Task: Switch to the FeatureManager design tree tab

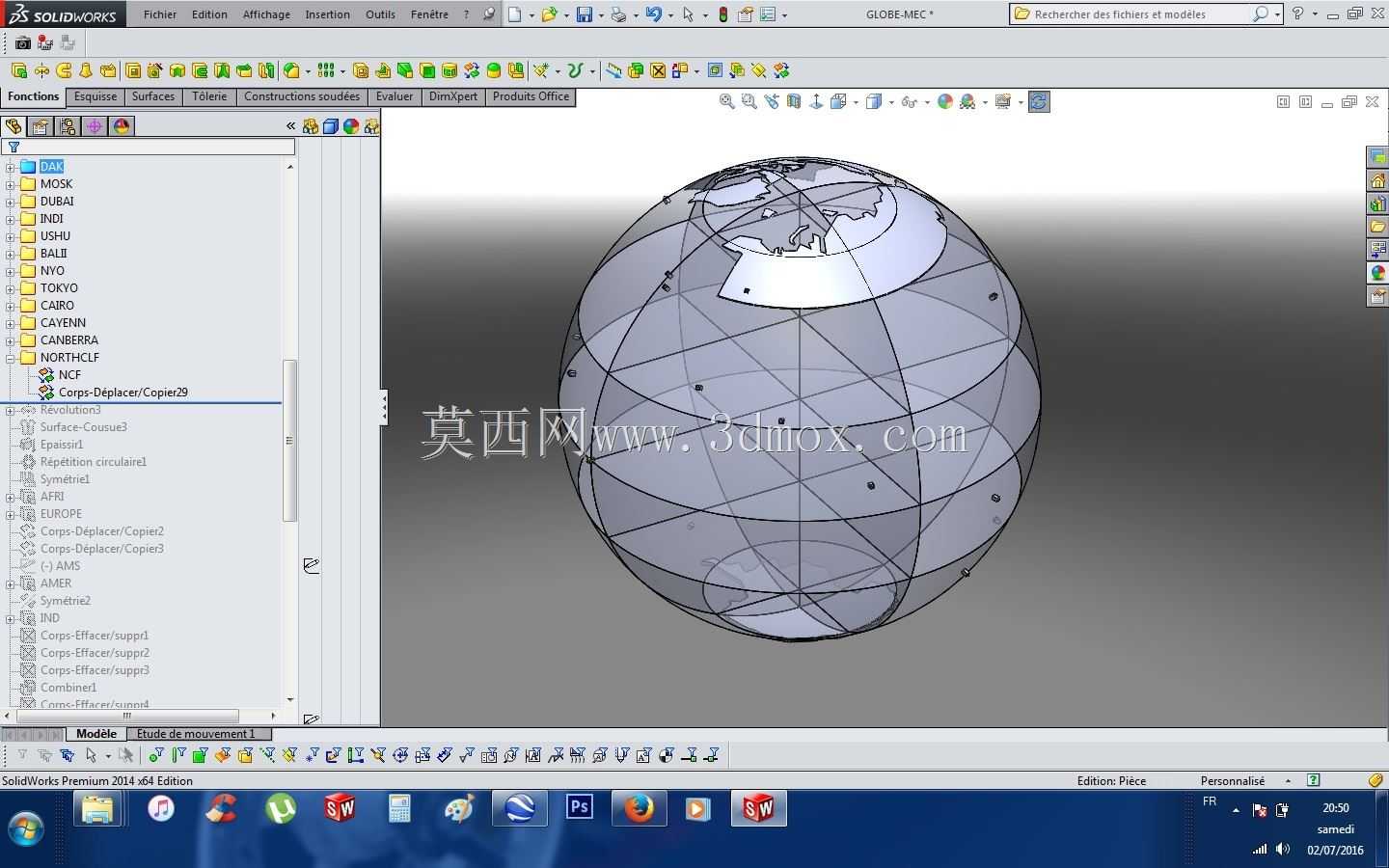Action: coord(14,126)
